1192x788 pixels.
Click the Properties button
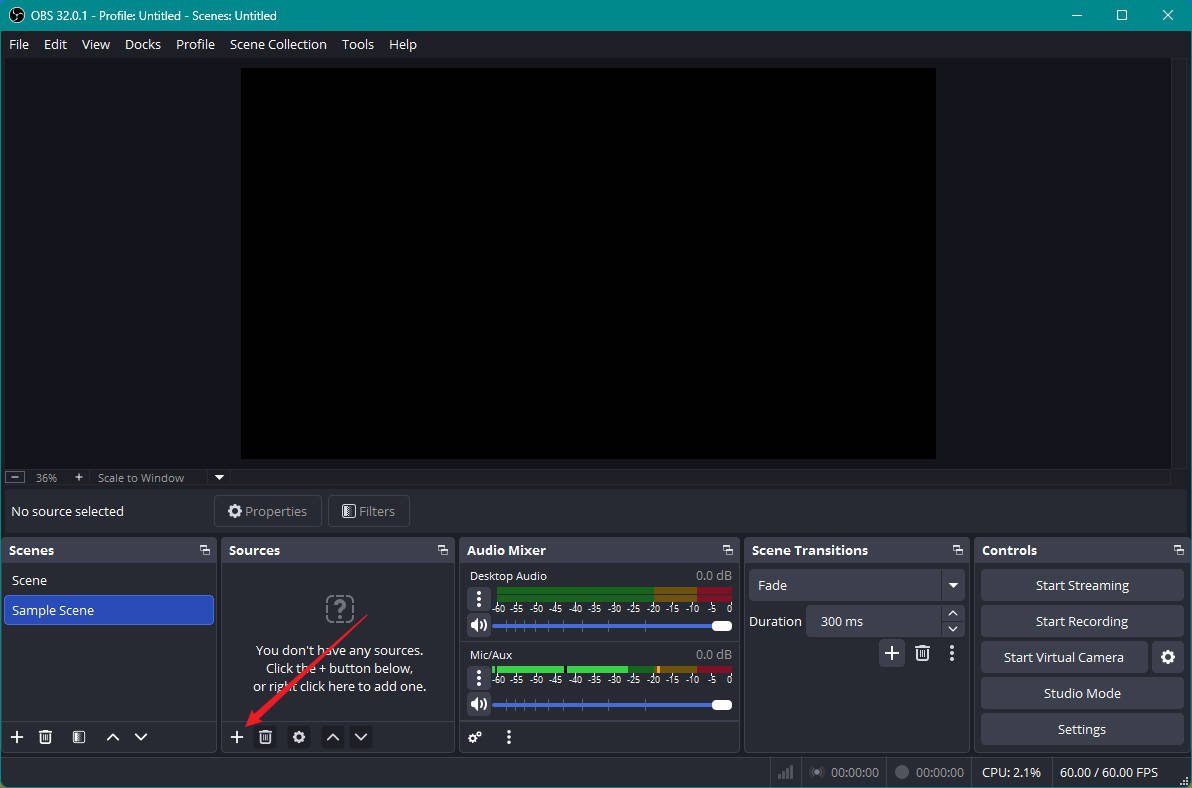pyautogui.click(x=268, y=511)
